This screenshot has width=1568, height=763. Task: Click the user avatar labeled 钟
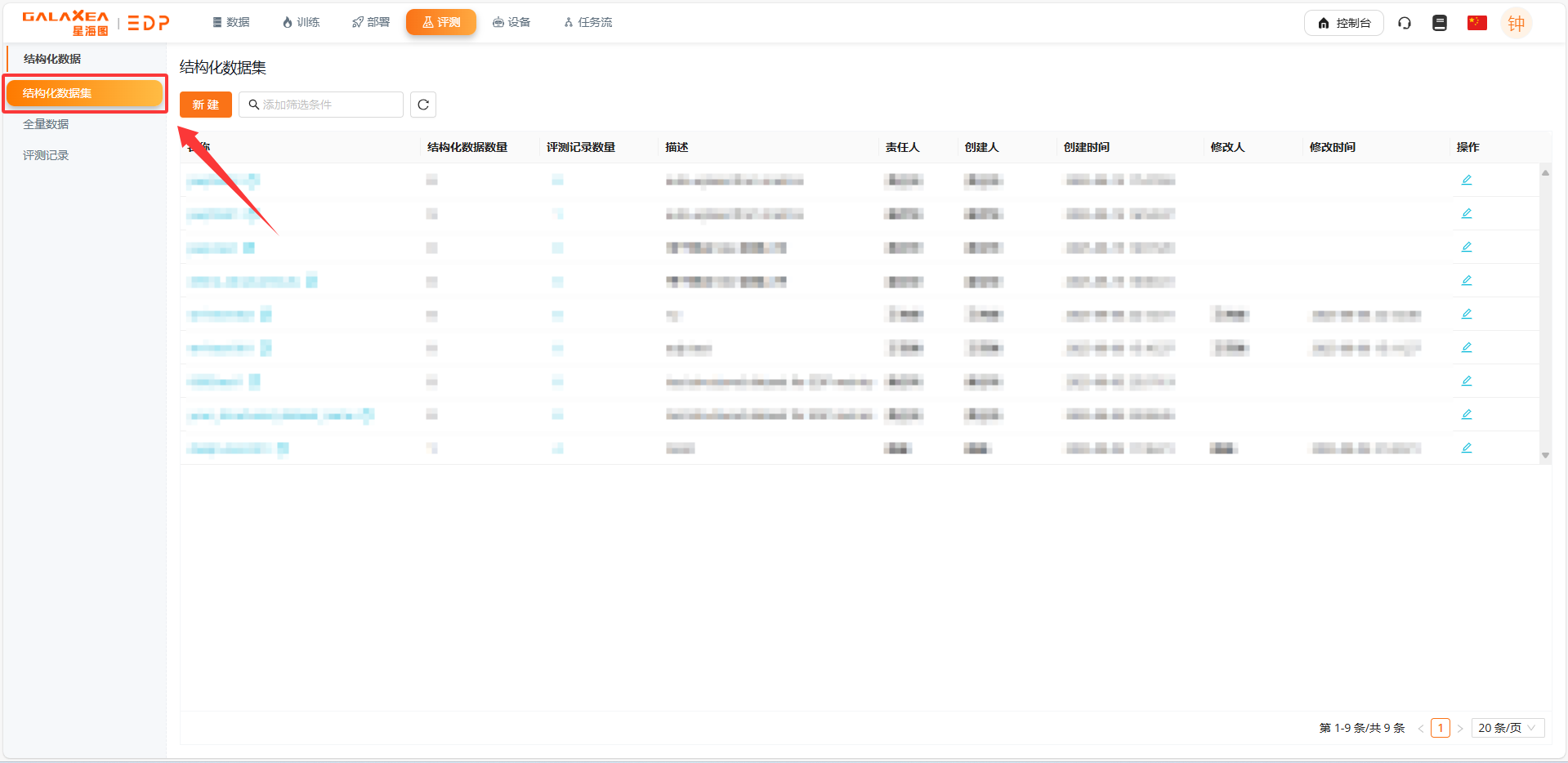tap(1516, 24)
